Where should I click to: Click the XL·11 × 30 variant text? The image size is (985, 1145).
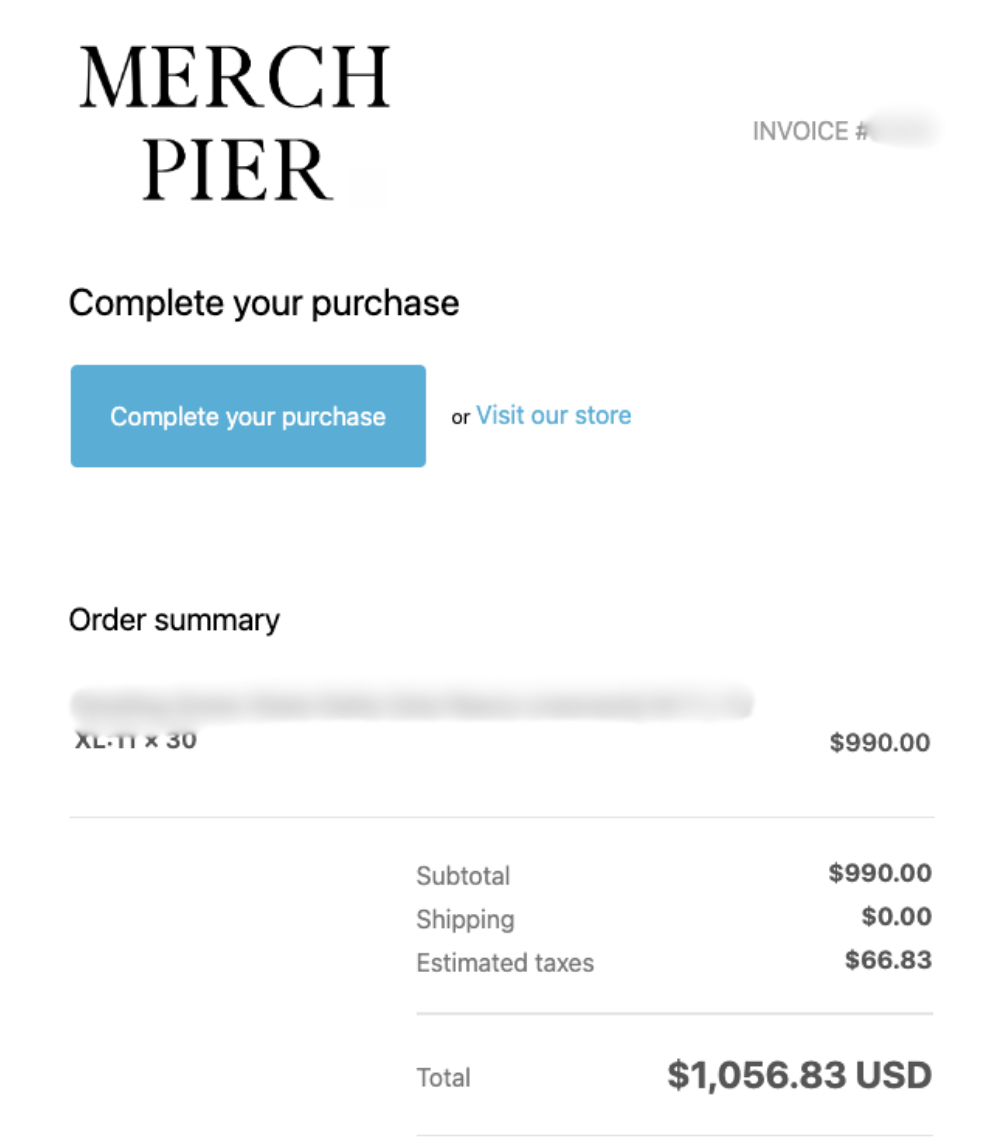(136, 741)
